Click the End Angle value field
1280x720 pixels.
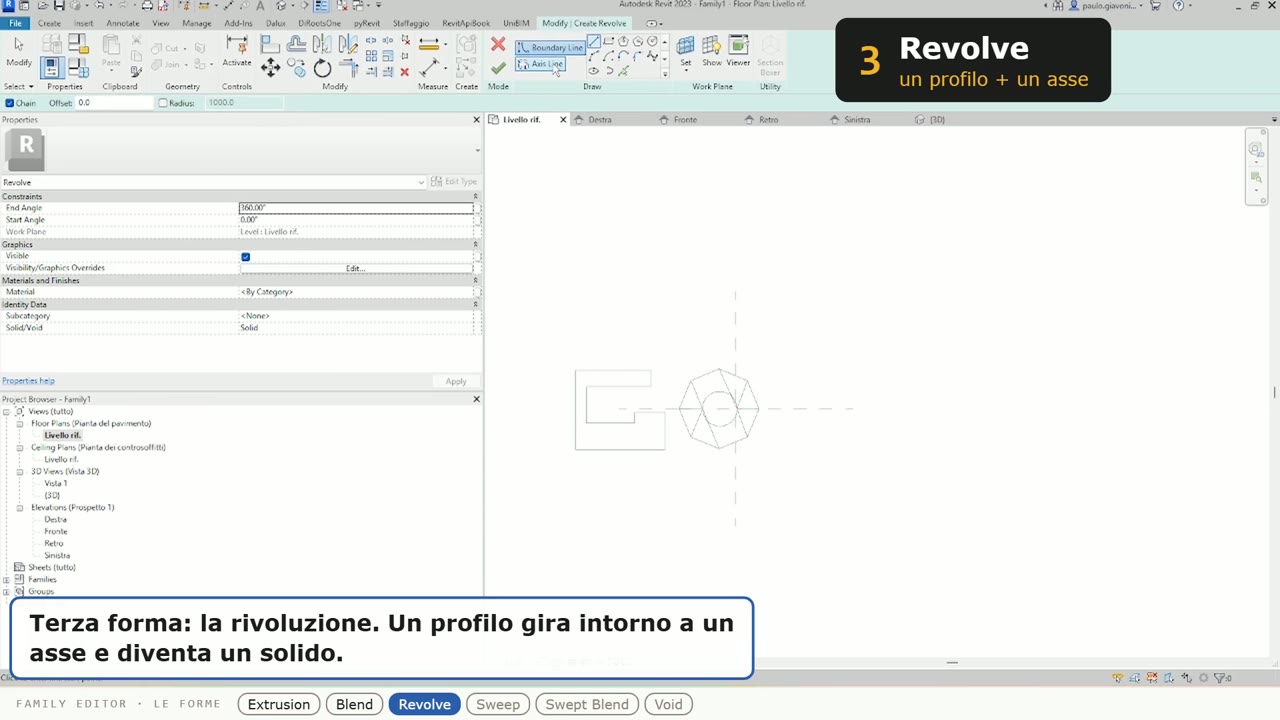coord(355,208)
